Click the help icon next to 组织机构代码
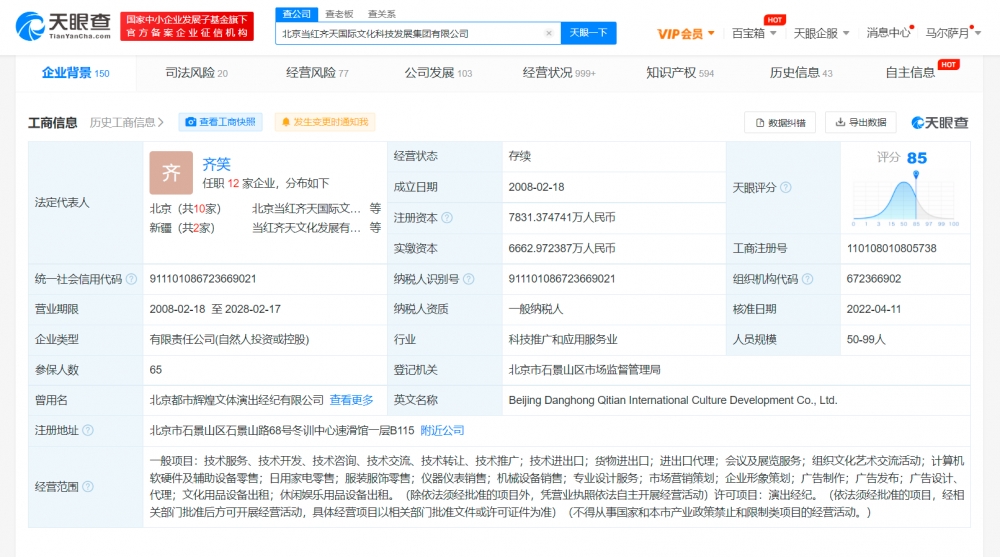The height and width of the screenshot is (557, 1000). tap(807, 279)
